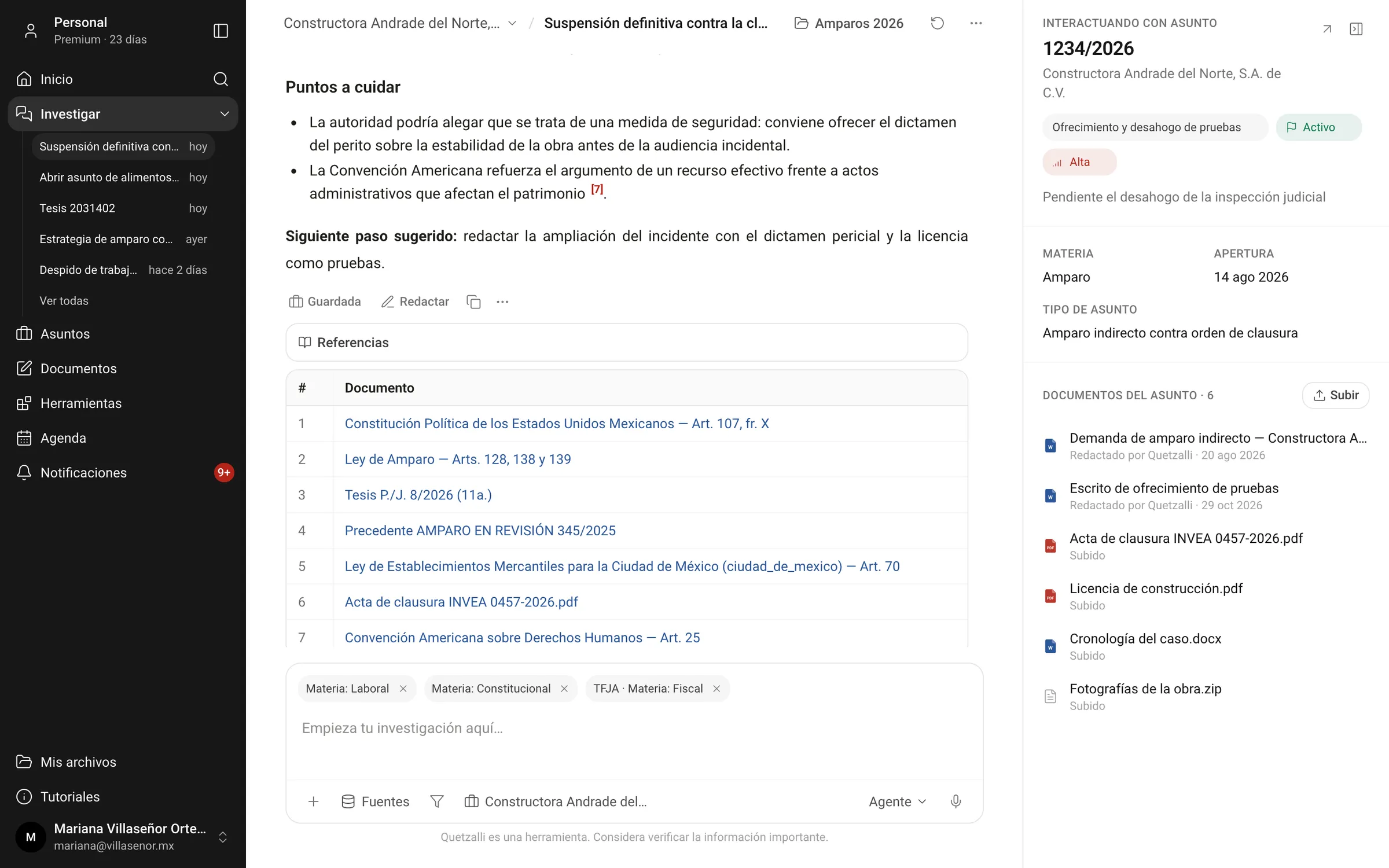1389x868 pixels.
Task: Click the citation marker [7]
Action: 597,189
